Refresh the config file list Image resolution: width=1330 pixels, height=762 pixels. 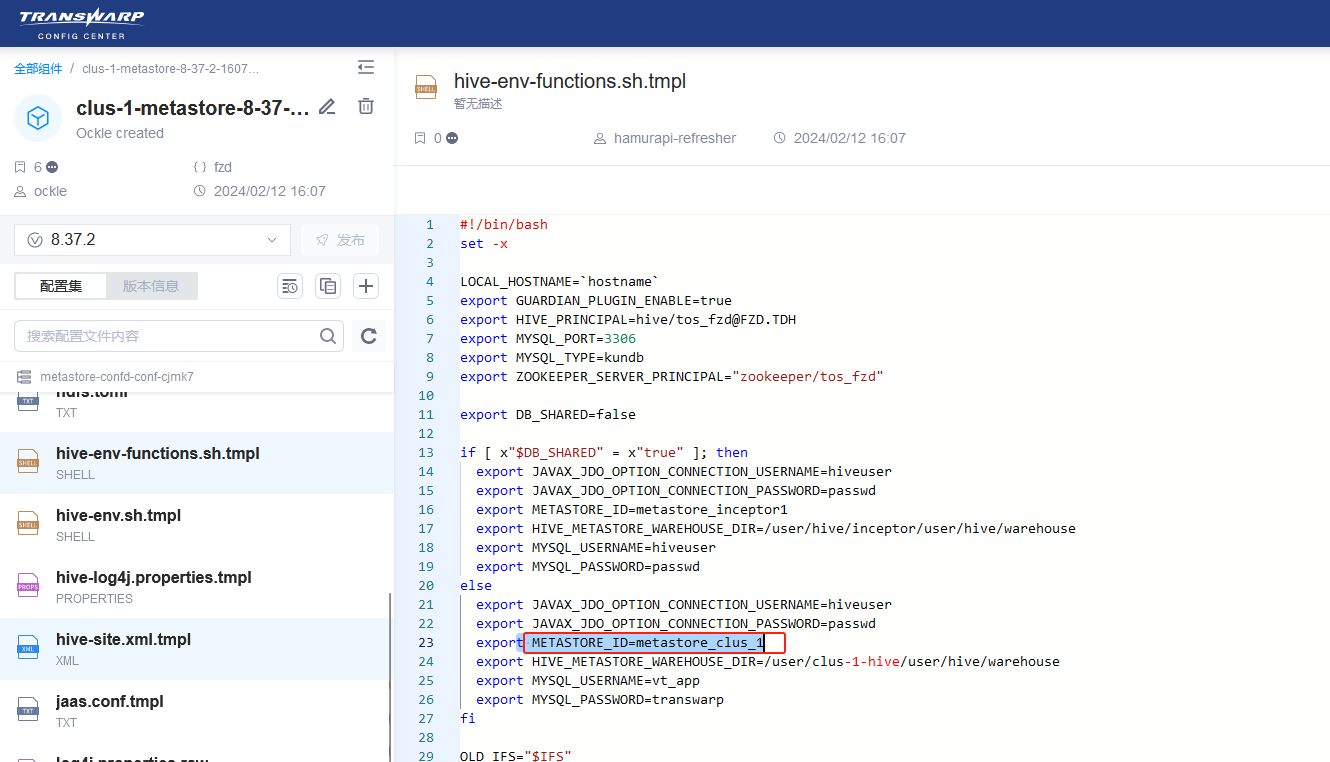click(368, 336)
